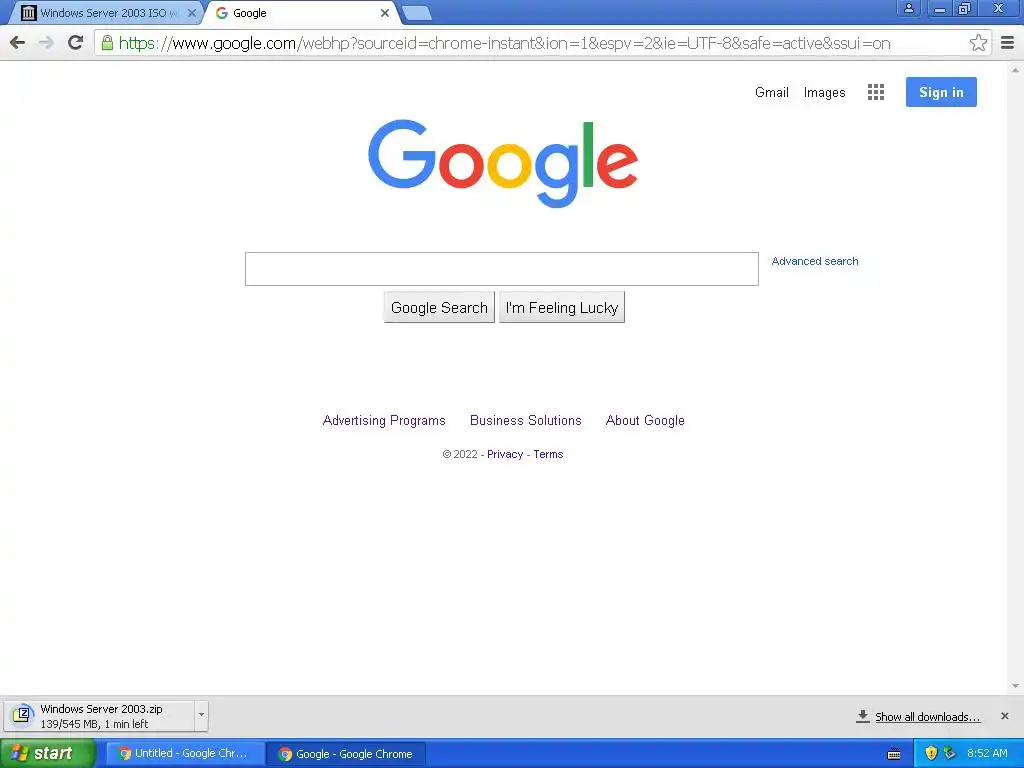Click the address bar URL
The width and height of the screenshot is (1024, 768).
click(x=504, y=43)
